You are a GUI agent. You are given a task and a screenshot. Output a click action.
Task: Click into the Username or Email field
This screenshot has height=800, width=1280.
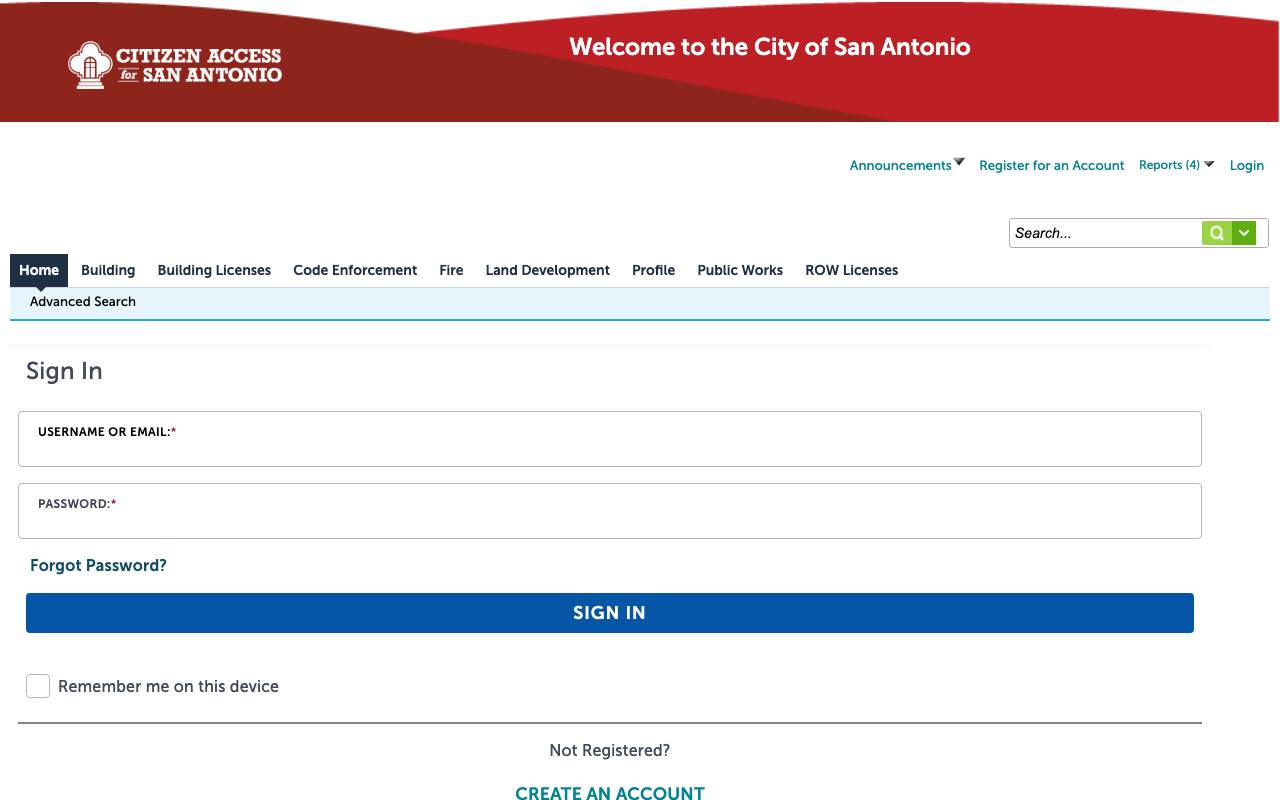[610, 439]
